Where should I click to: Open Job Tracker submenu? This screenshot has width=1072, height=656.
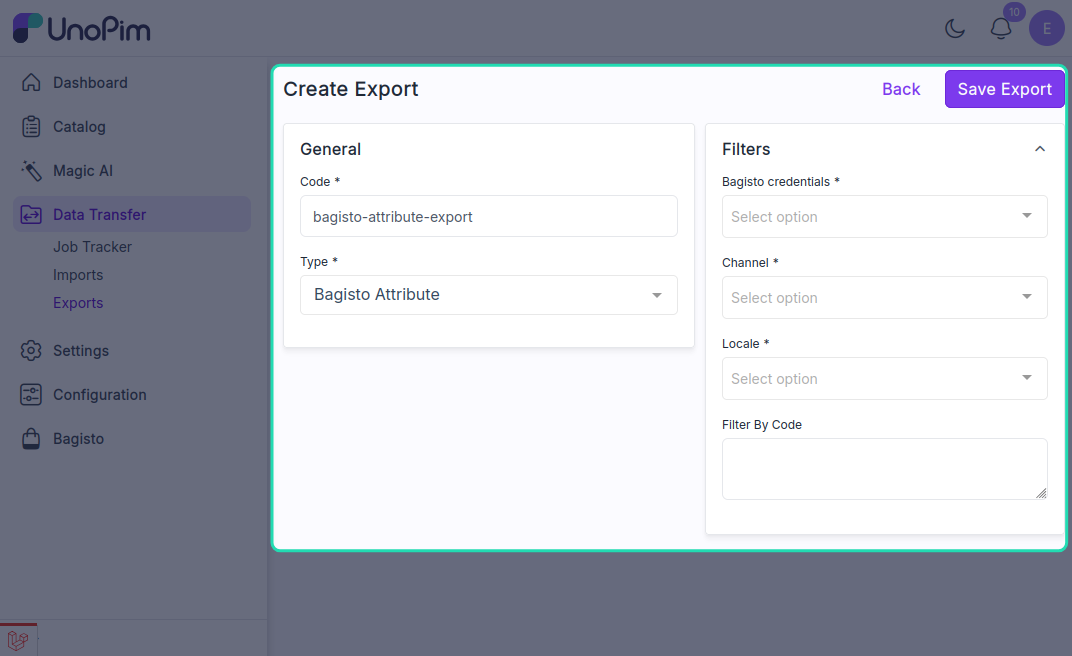(x=92, y=247)
